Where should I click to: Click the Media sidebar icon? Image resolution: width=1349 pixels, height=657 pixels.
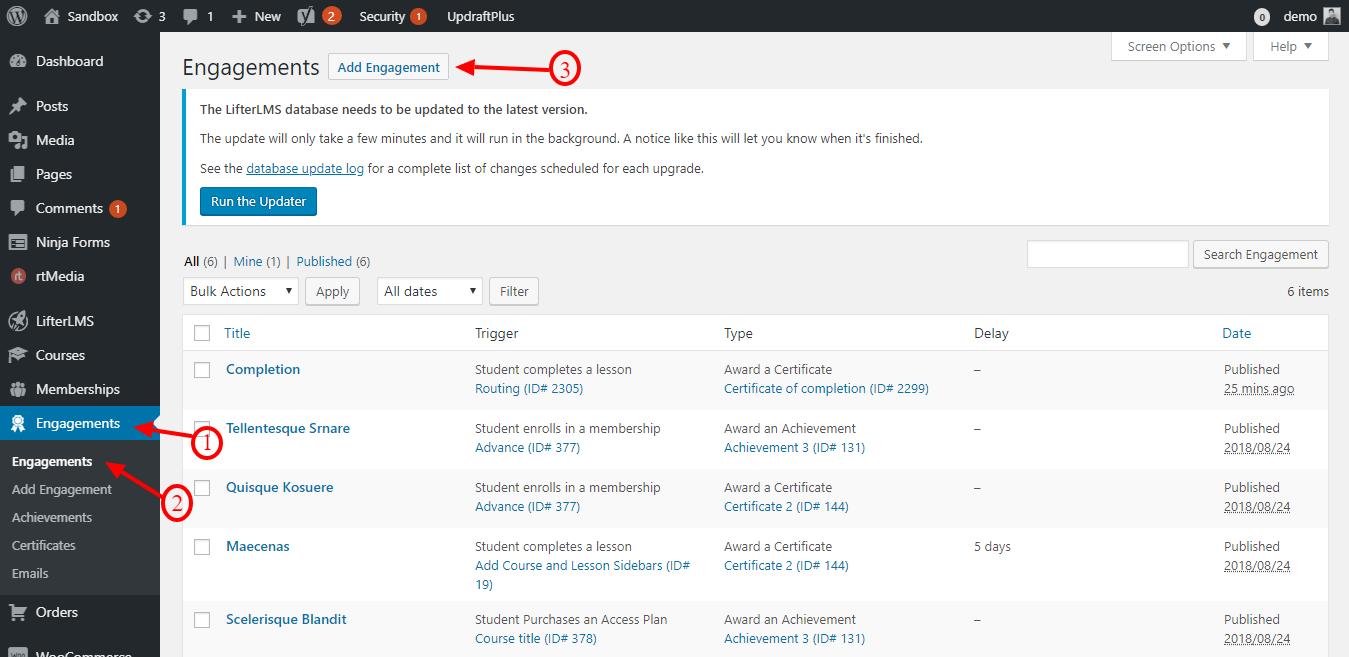pos(18,140)
